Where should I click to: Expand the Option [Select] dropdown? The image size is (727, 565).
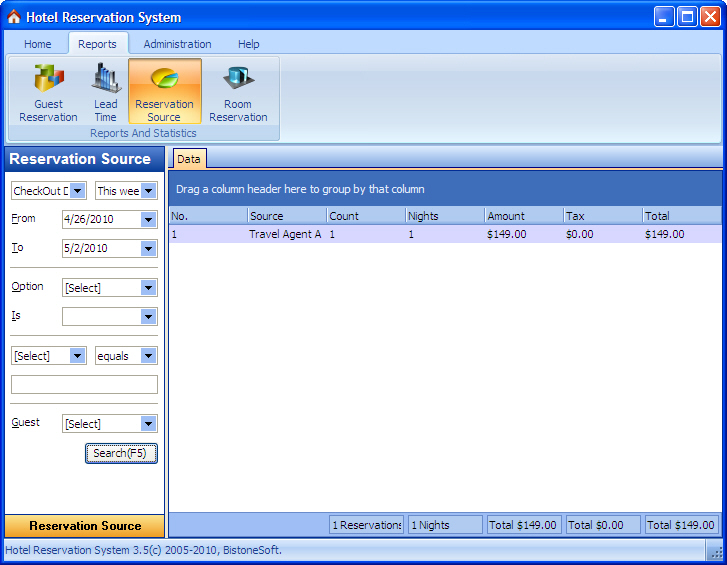148,288
